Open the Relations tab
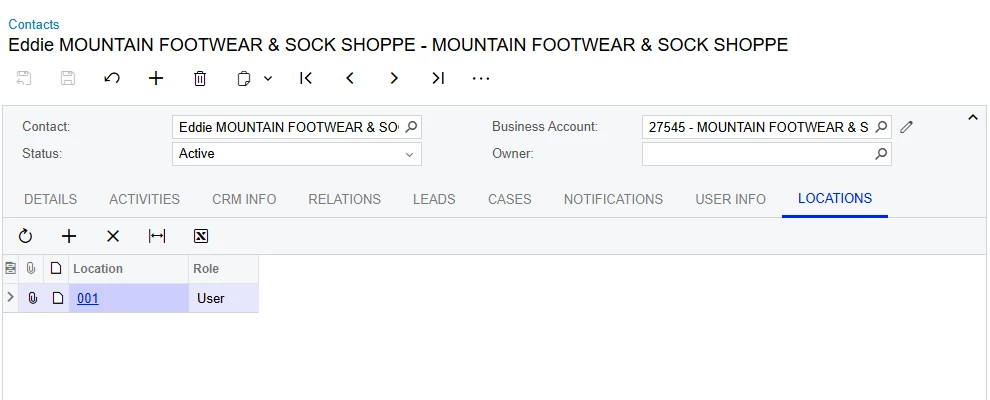The image size is (990, 400). click(345, 199)
